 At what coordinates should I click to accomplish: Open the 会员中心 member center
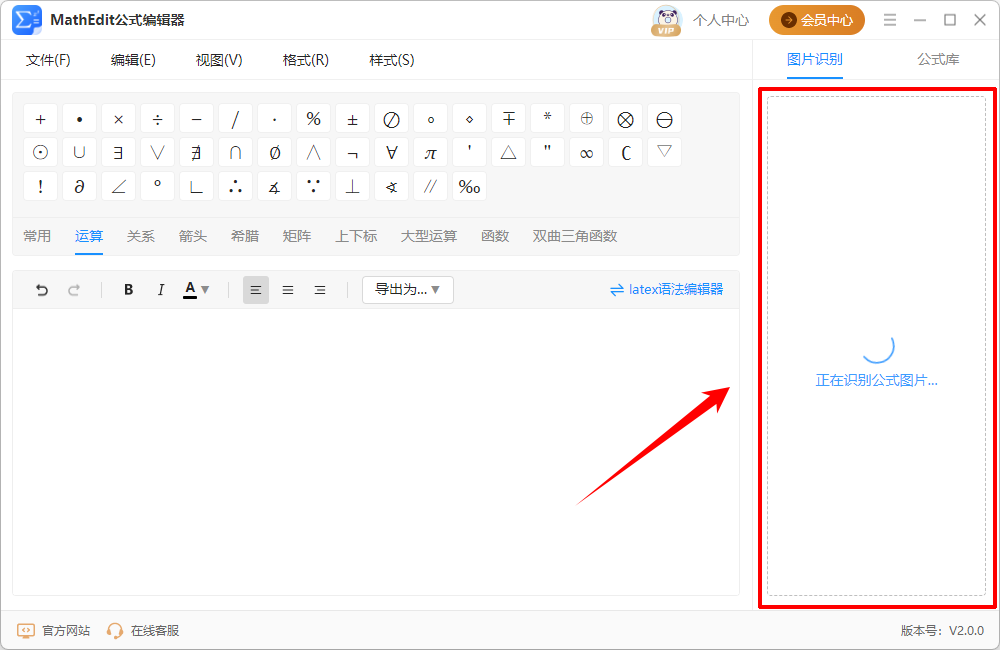(x=817, y=20)
